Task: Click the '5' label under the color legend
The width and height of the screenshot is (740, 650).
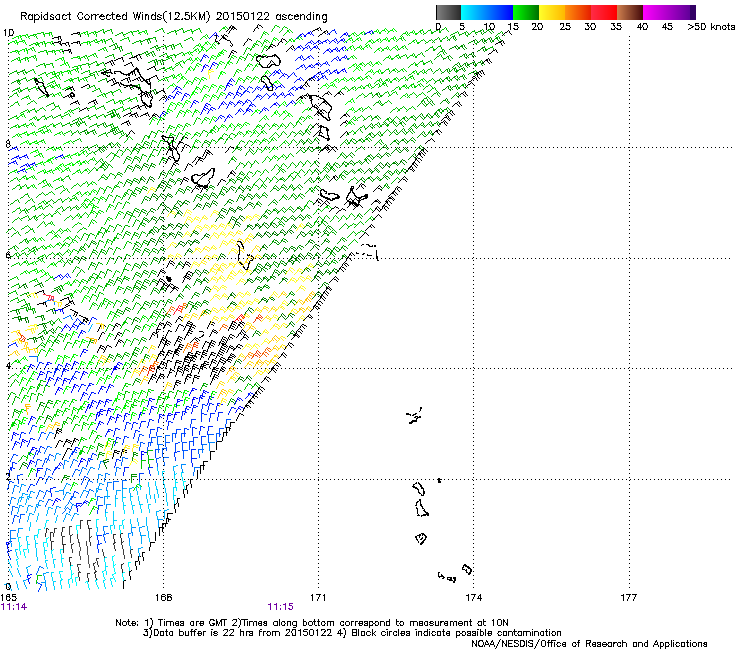Action: 462,27
